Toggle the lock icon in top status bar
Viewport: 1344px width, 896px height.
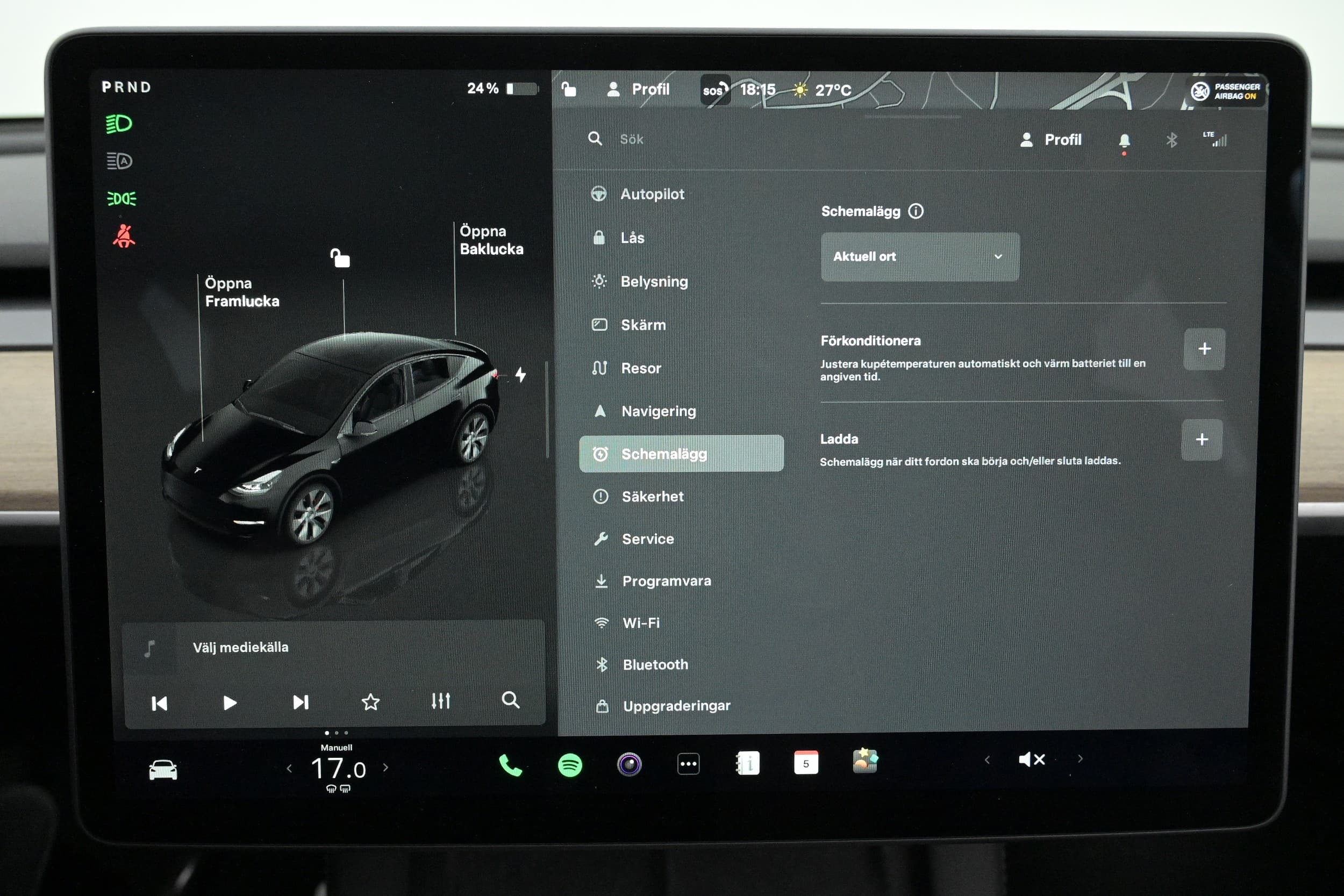569,89
